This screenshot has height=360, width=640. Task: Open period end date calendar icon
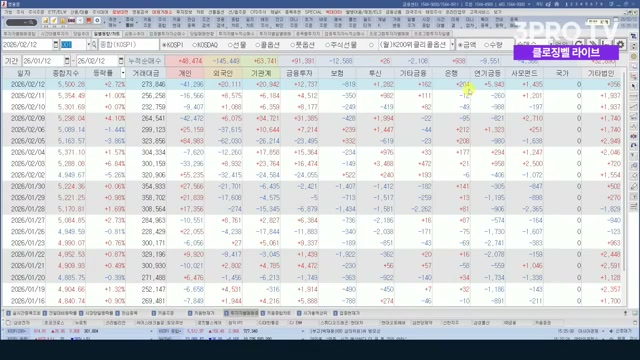pyautogui.click(x=121, y=61)
